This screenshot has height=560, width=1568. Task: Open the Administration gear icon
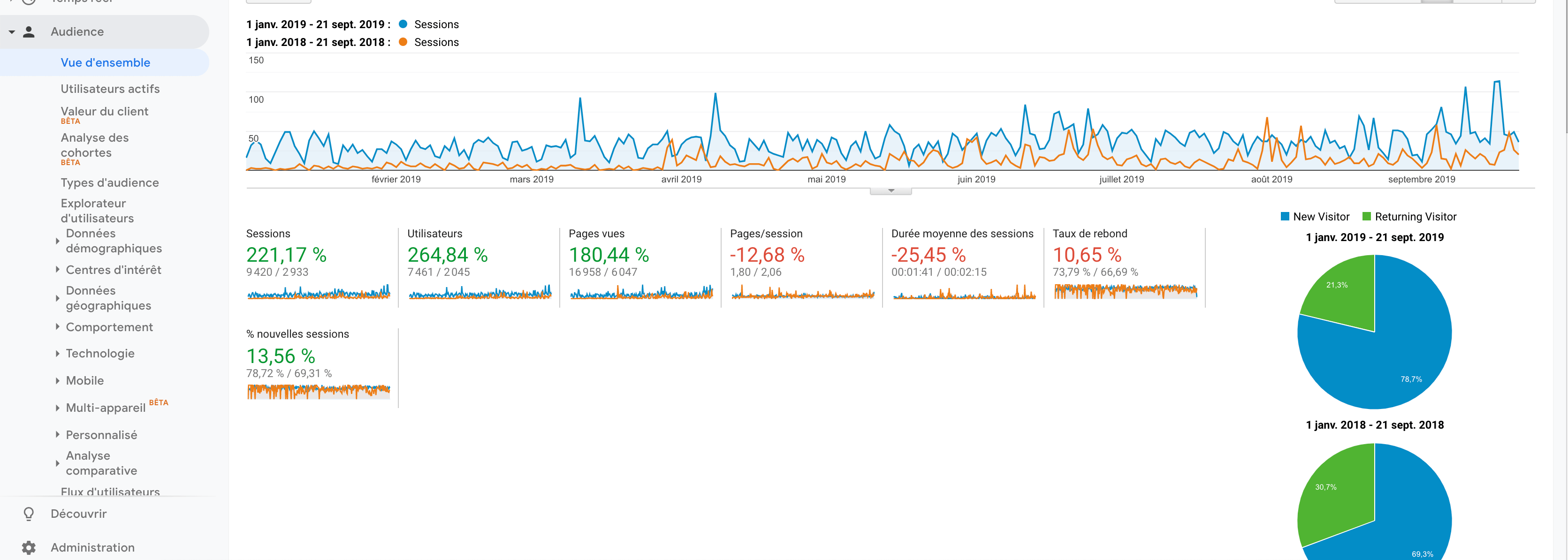click(x=29, y=547)
